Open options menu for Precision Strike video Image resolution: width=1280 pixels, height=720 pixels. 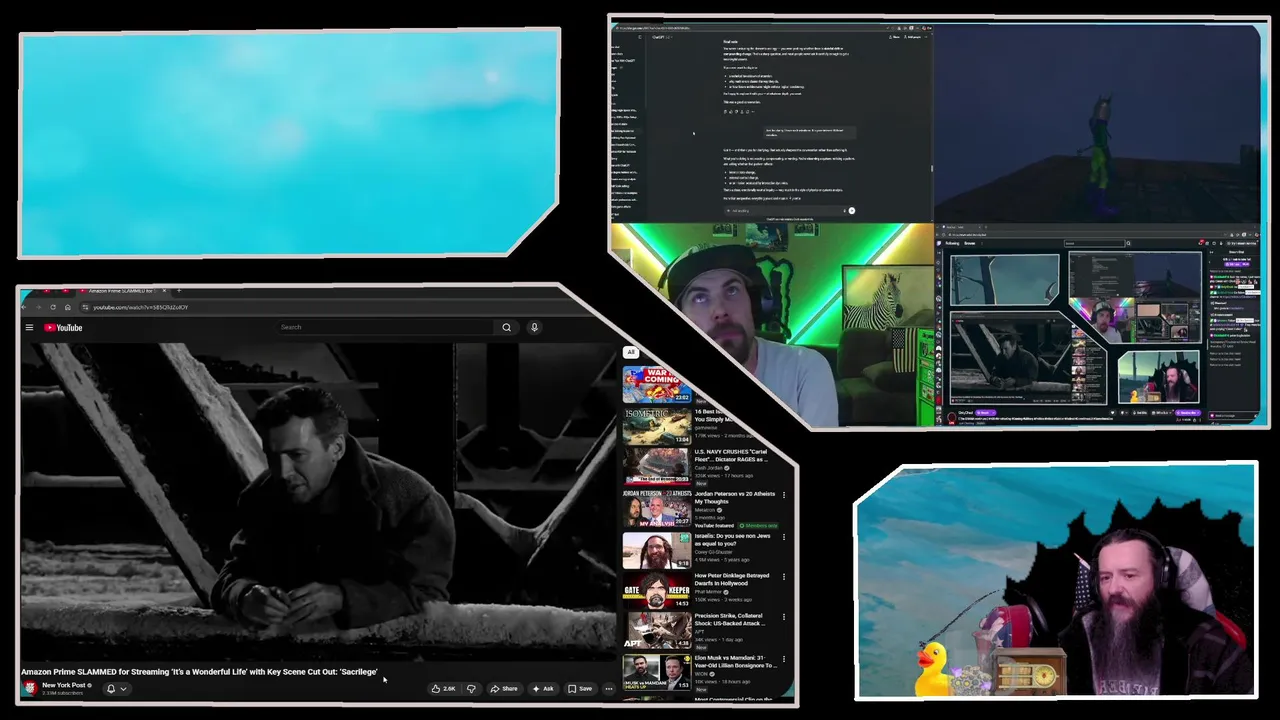[x=784, y=618]
